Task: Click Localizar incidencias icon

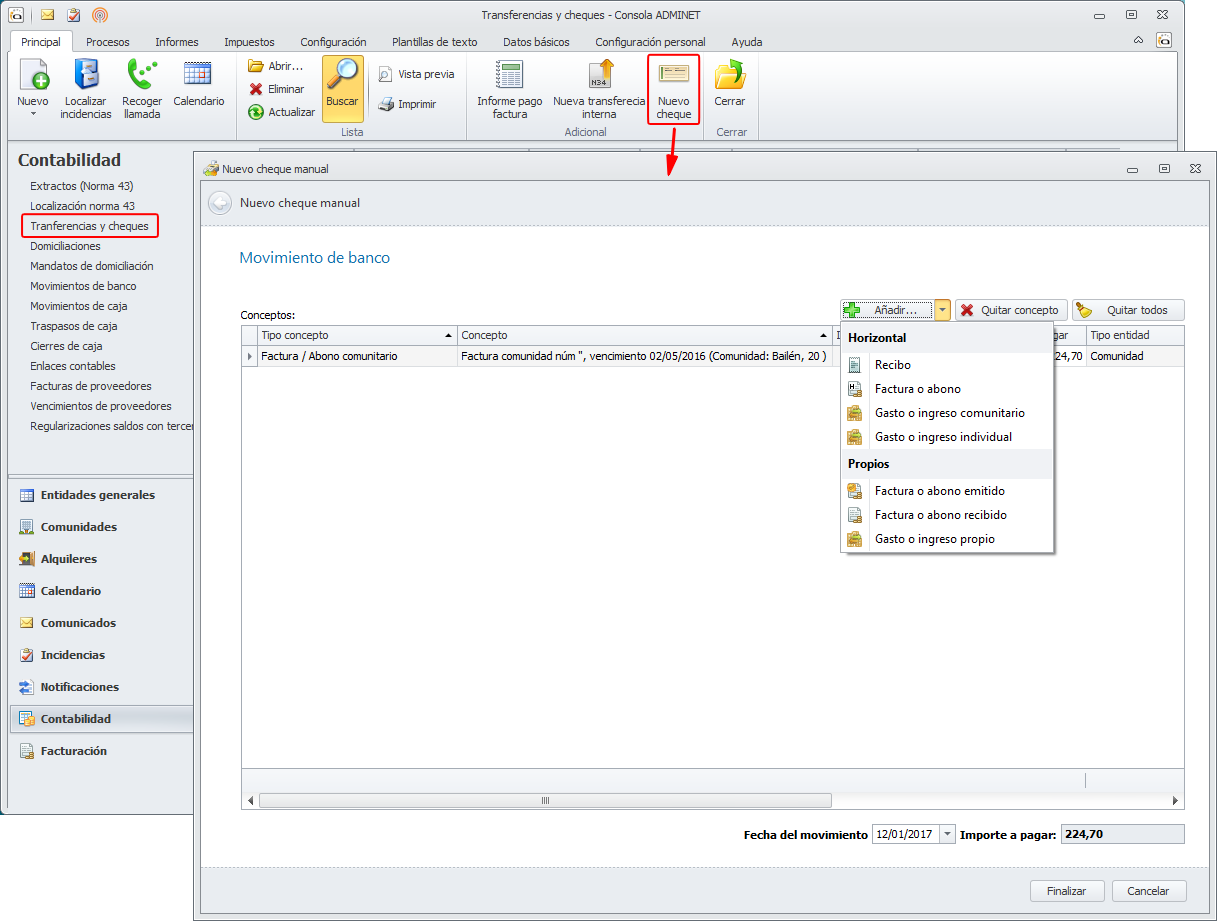Action: pos(86,75)
